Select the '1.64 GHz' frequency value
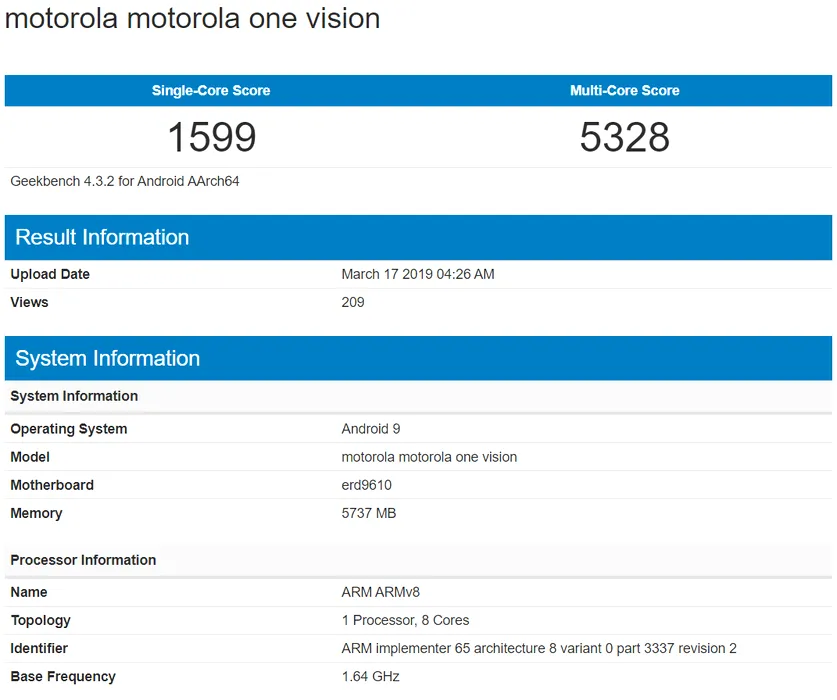 370,677
